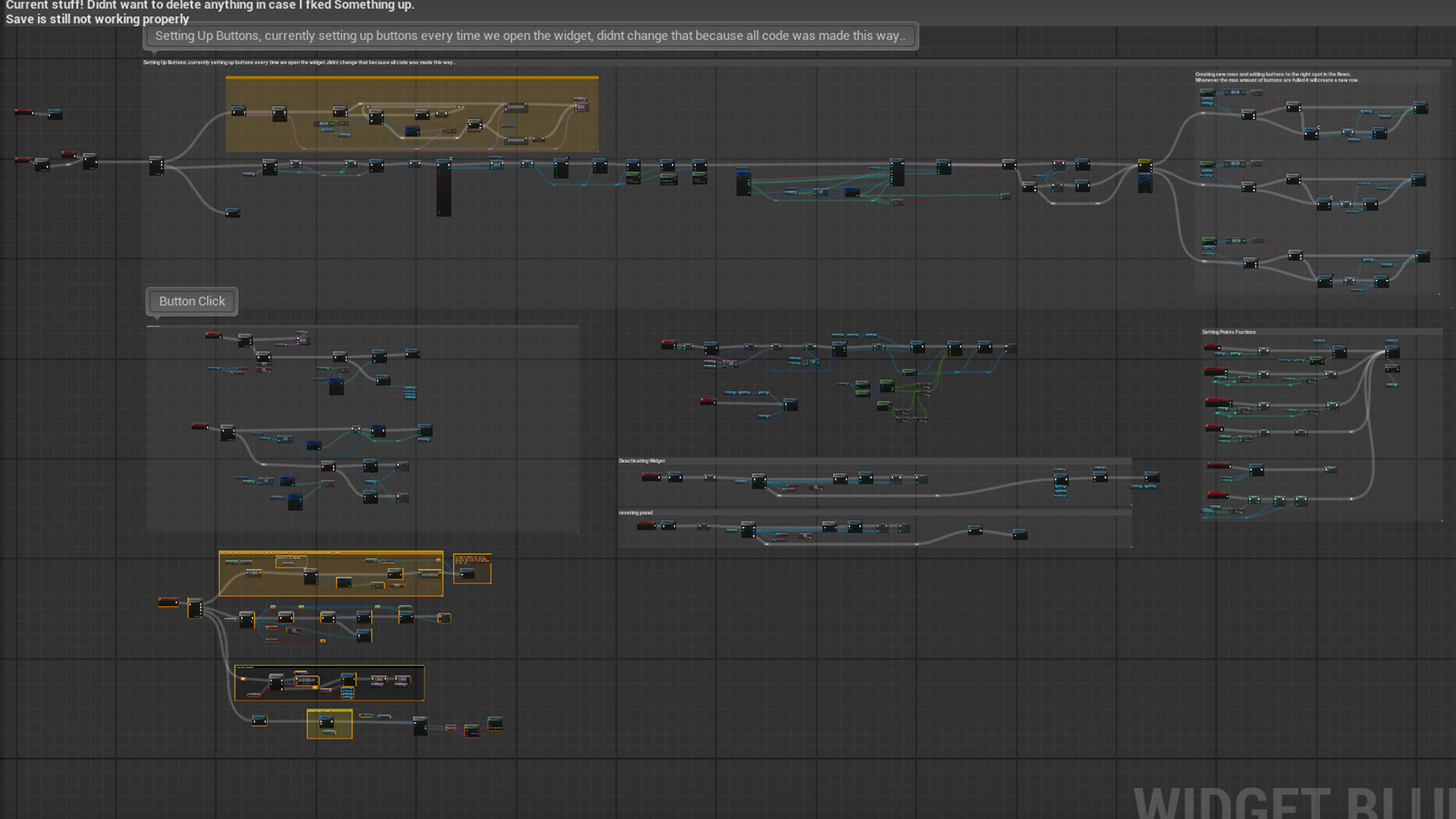Click the 'Button Click' comment bubble
This screenshot has width=1456, height=819.
[192, 301]
